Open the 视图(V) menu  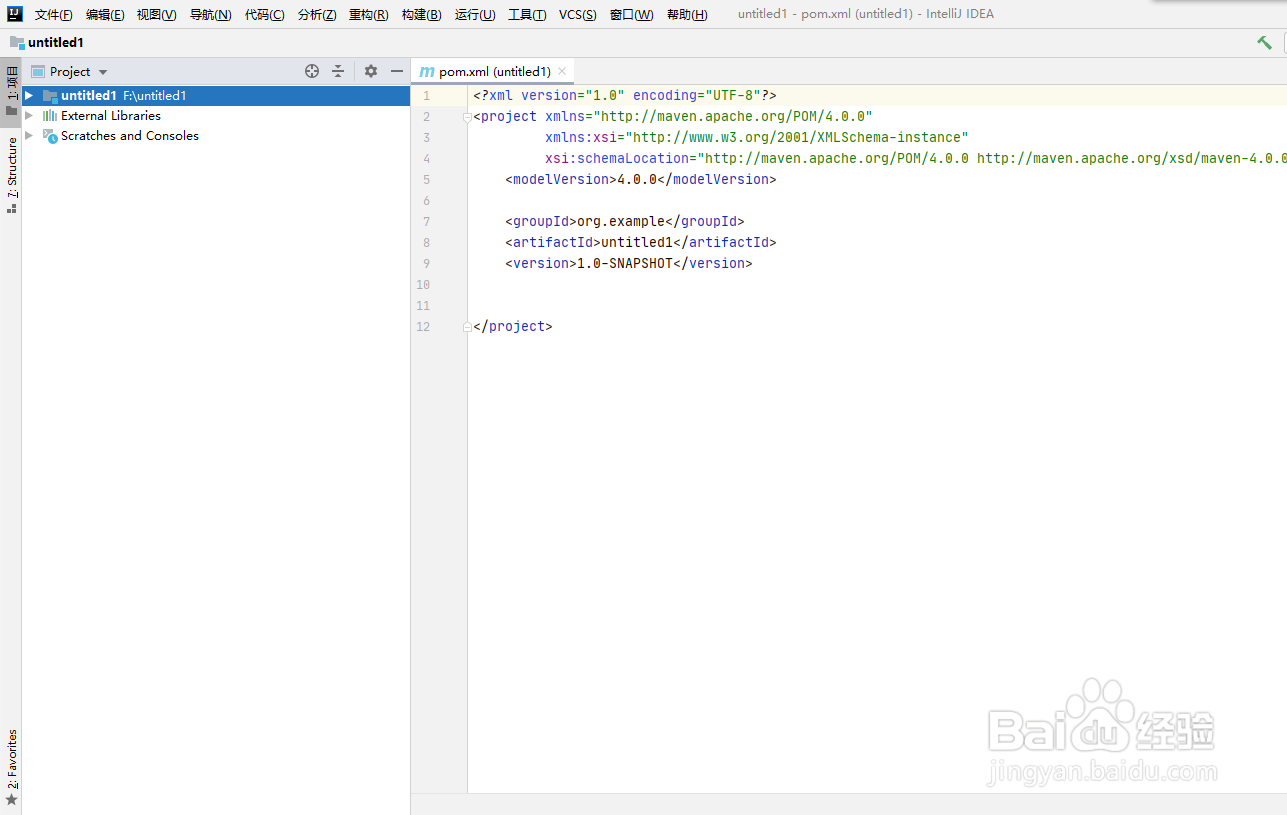157,15
